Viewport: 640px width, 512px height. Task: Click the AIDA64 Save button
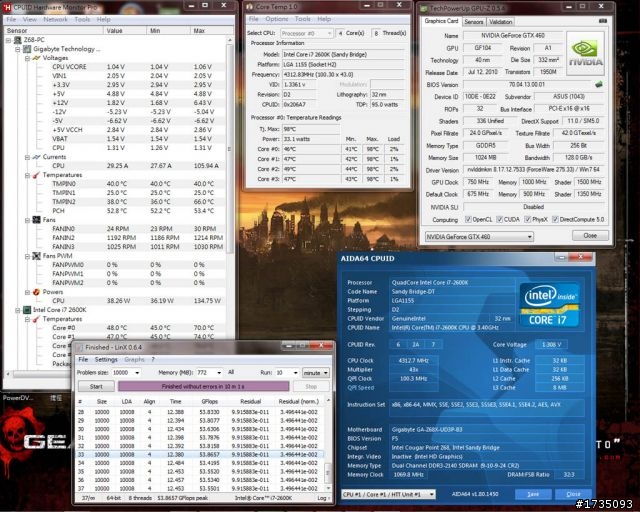[x=533, y=494]
